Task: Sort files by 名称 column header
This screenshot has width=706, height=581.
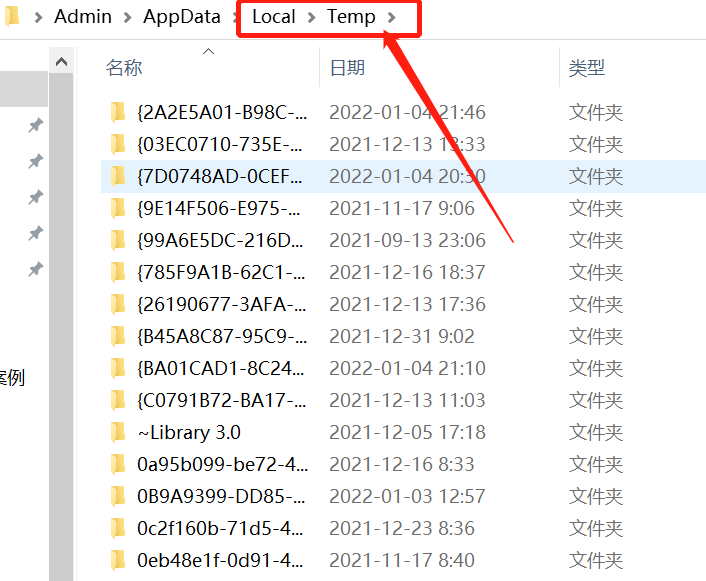Action: (x=124, y=68)
